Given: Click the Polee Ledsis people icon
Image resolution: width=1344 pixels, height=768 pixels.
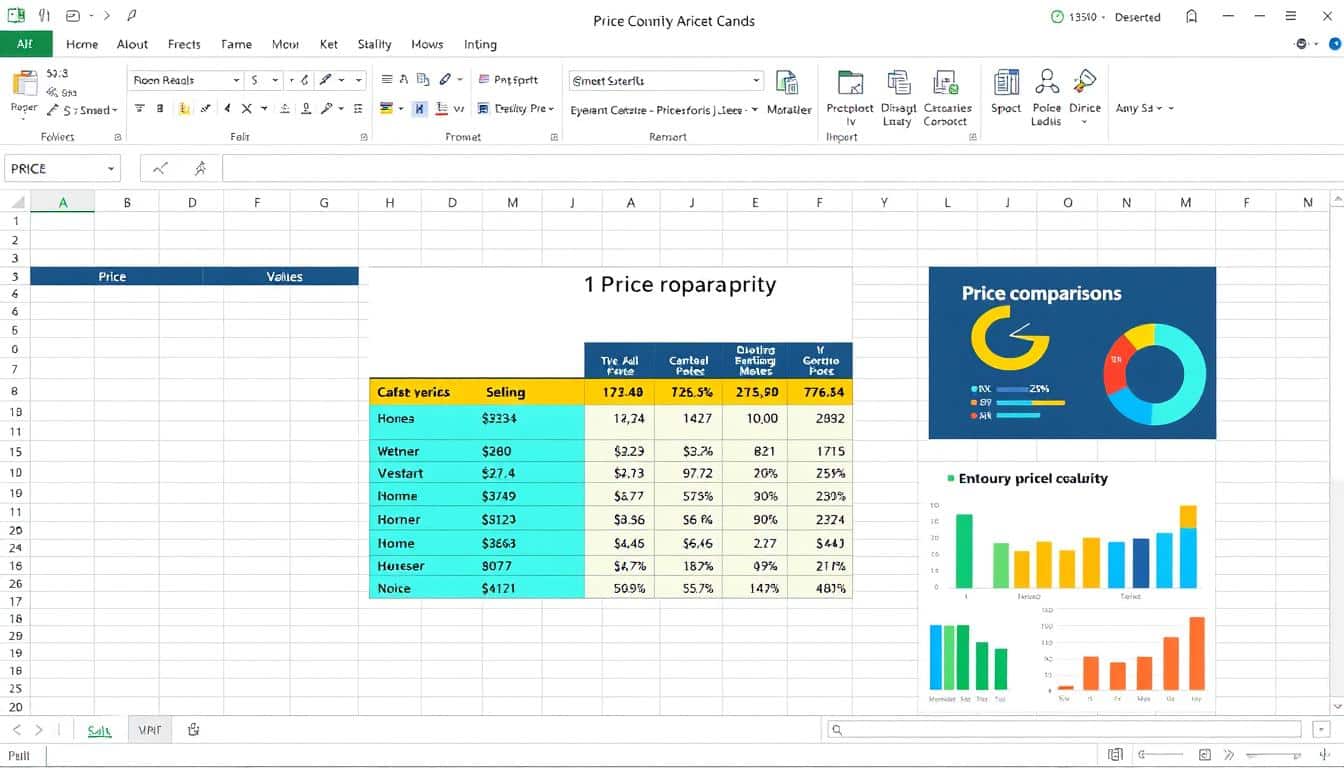Looking at the screenshot, I should [1046, 82].
